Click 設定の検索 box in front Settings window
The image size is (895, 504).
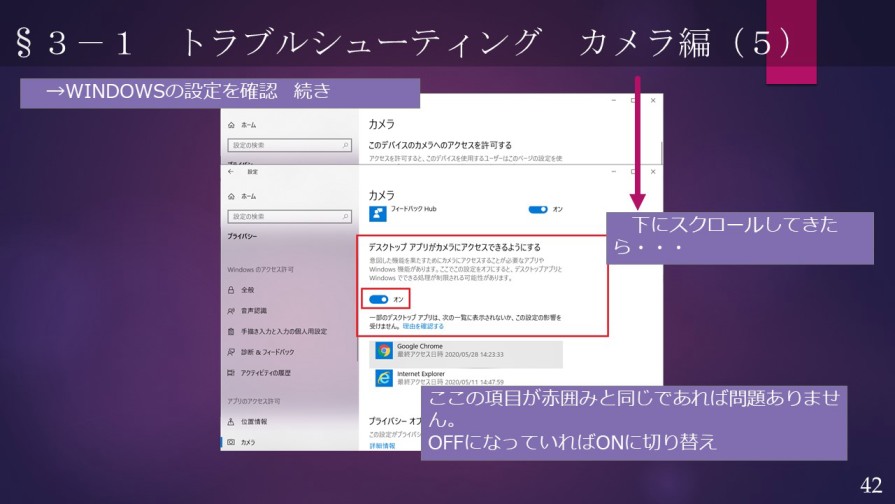(x=290, y=216)
